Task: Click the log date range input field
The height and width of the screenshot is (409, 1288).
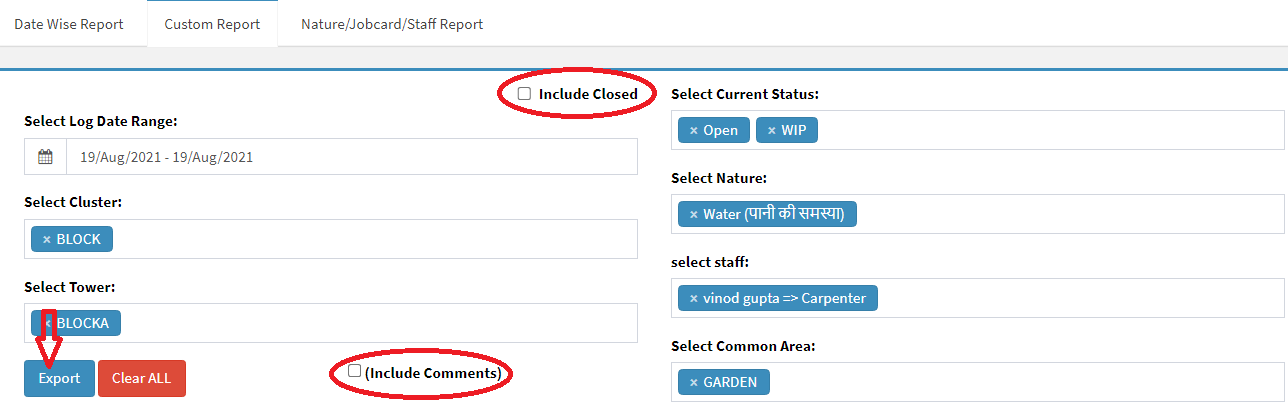Action: (x=350, y=157)
